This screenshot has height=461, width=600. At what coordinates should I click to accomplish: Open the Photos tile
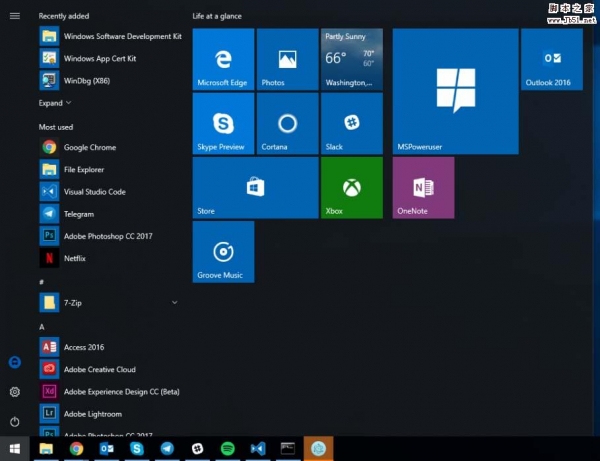(287, 59)
